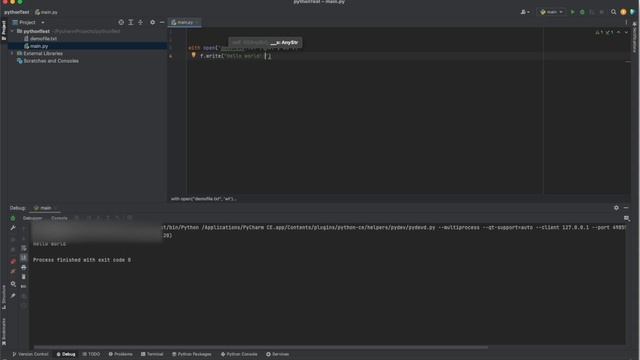Click main.py breadcrumb in navigation bar
640x360 pixels.
(x=46, y=12)
